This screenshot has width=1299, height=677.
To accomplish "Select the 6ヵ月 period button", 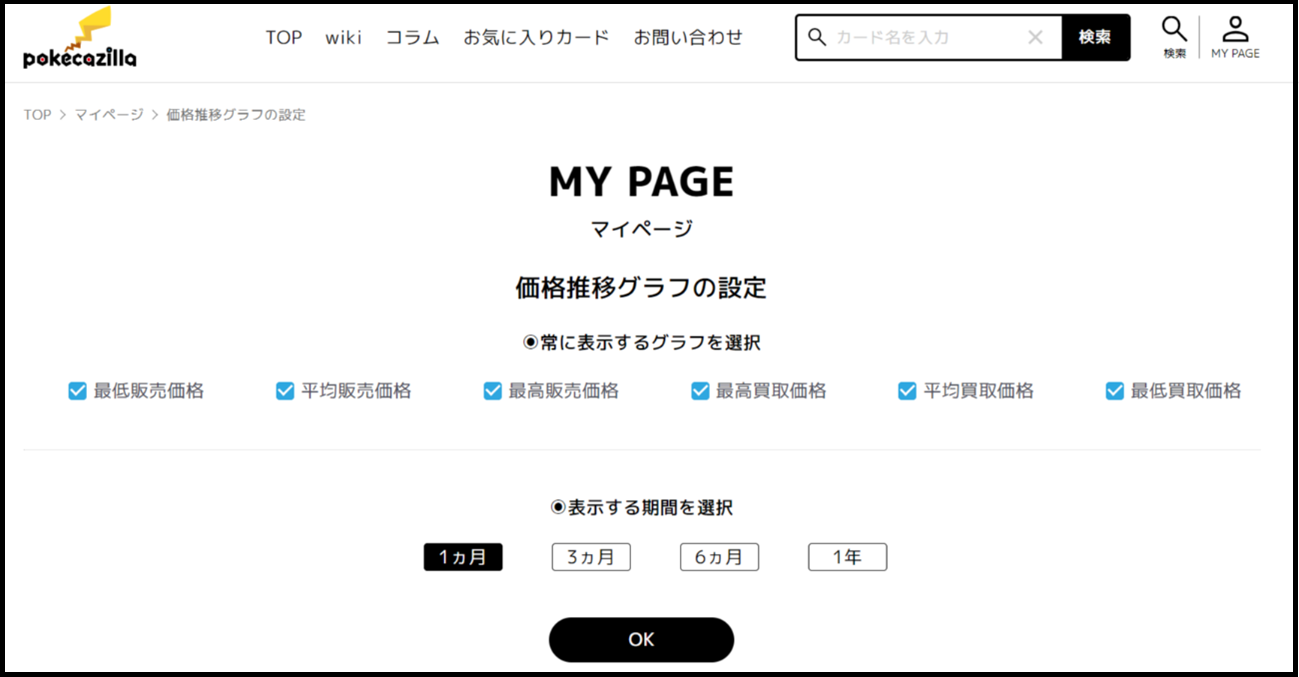I will 719,557.
